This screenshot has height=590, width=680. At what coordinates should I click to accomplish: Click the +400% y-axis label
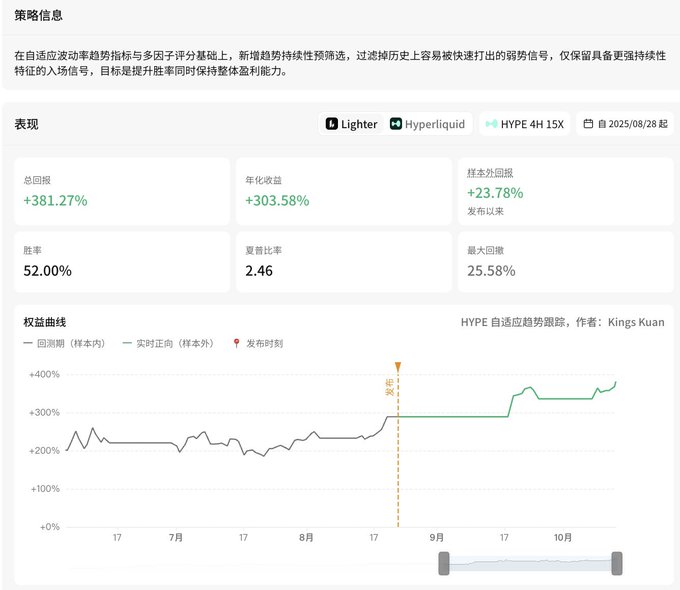44,374
